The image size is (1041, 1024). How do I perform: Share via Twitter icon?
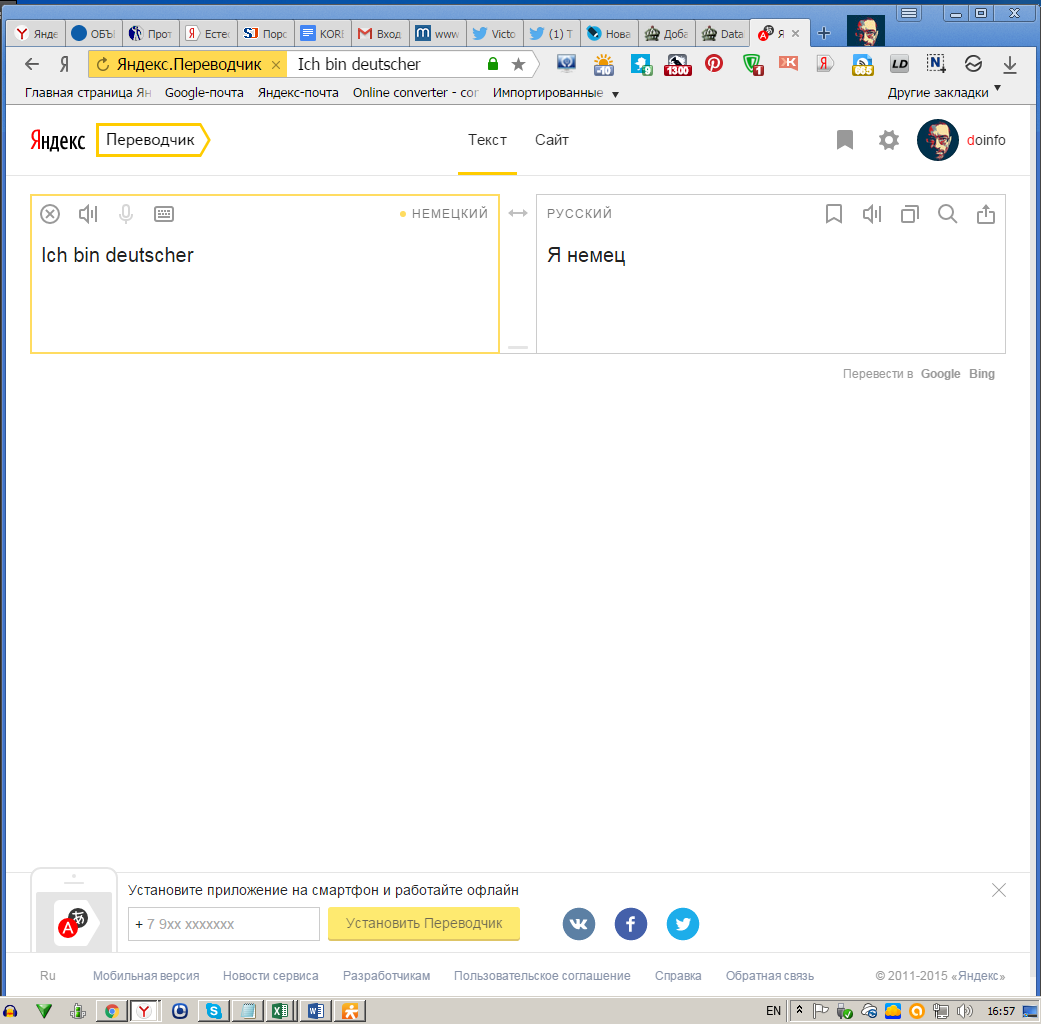(x=682, y=924)
